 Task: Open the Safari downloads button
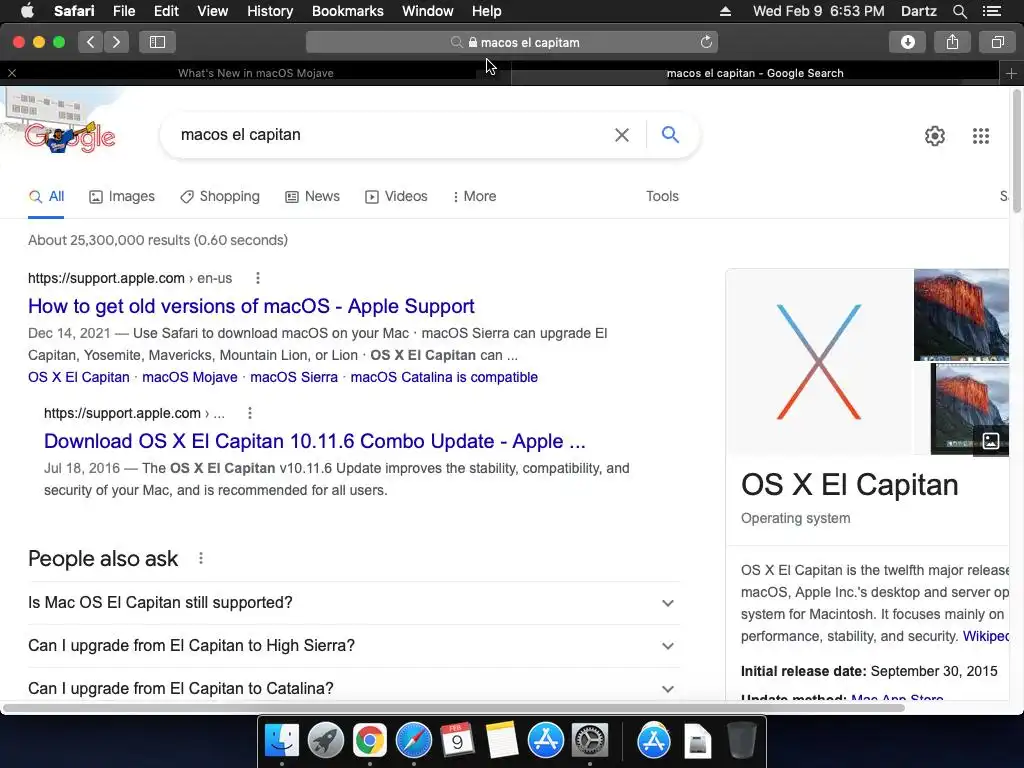coord(907,42)
